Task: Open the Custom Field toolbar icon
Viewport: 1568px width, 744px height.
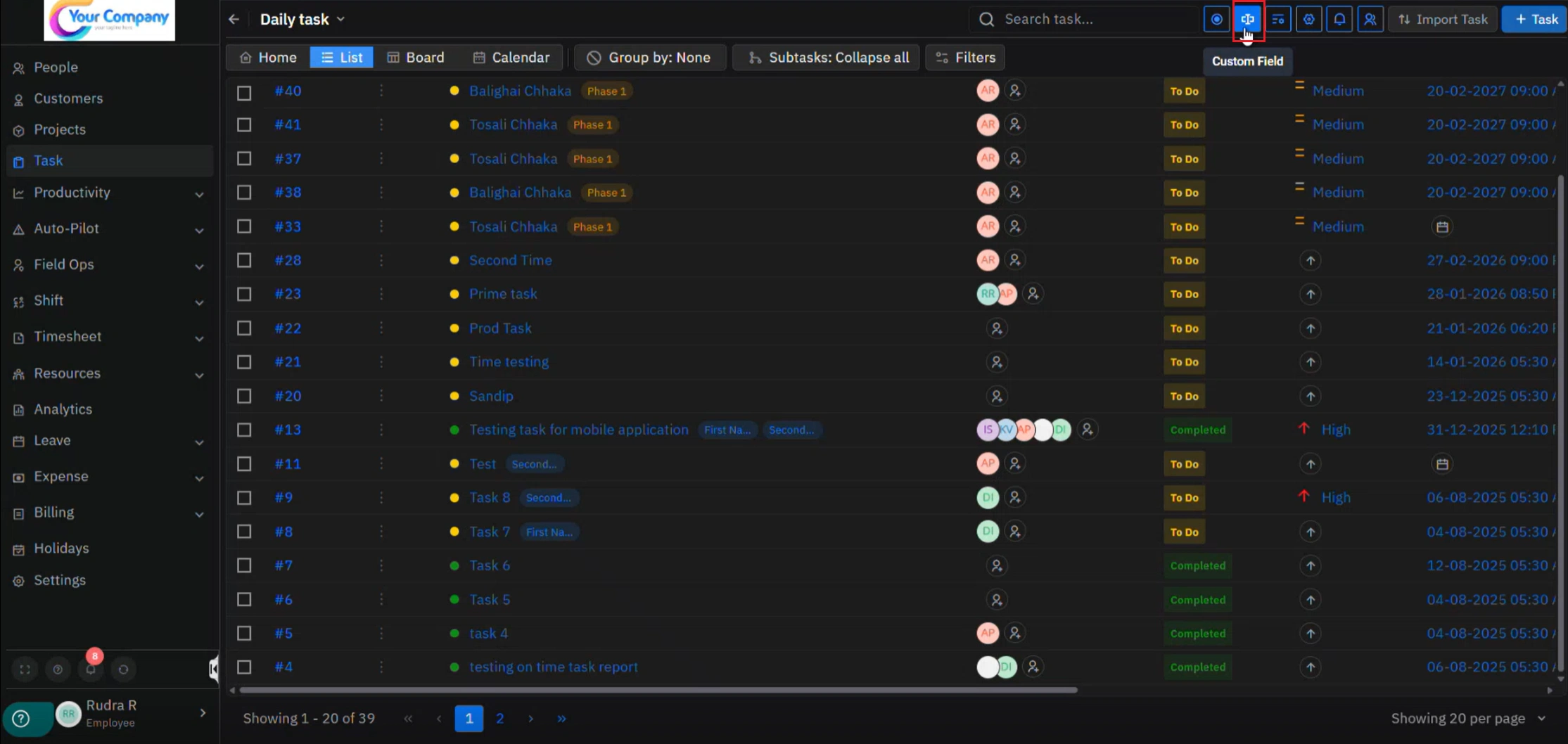Action: tap(1247, 20)
